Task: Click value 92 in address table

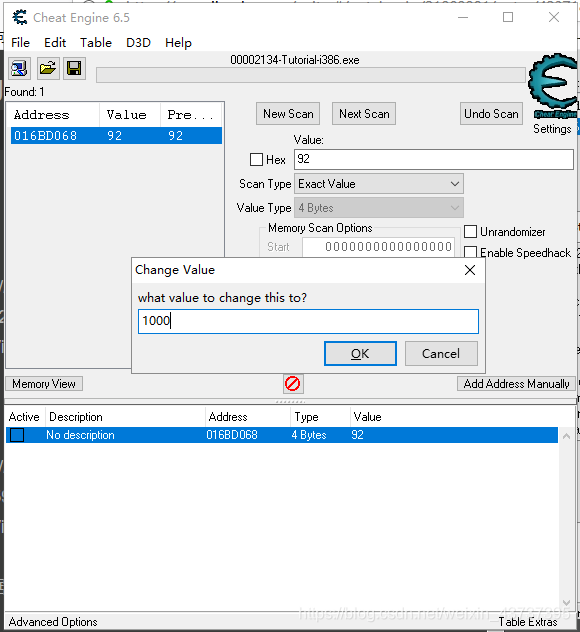Action: coord(358,435)
